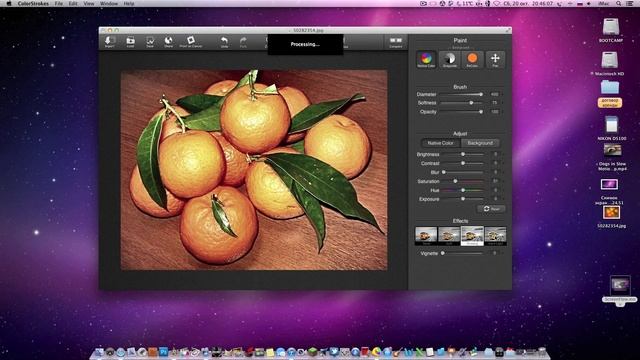Click the Reset button

pyautogui.click(x=491, y=209)
